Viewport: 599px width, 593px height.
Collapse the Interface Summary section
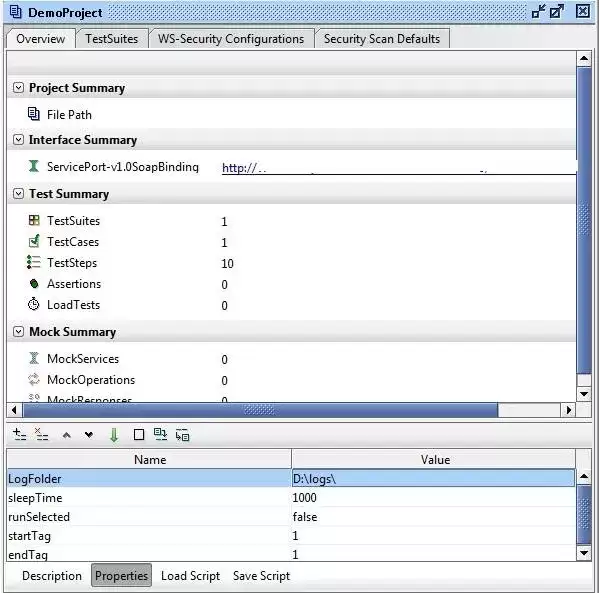18,140
